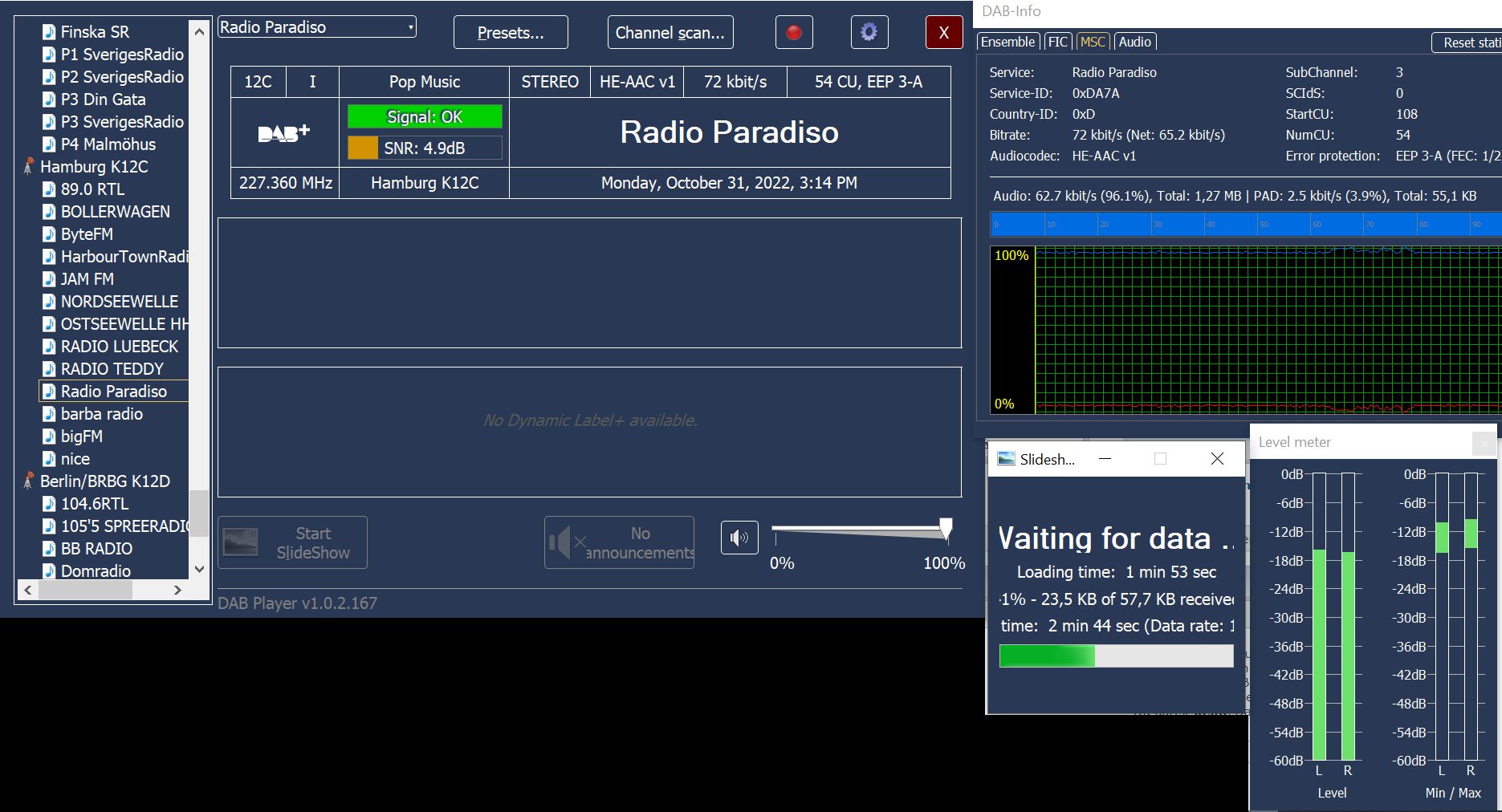The width and height of the screenshot is (1502, 812).
Task: Toggle the No announcements button
Action: point(619,543)
